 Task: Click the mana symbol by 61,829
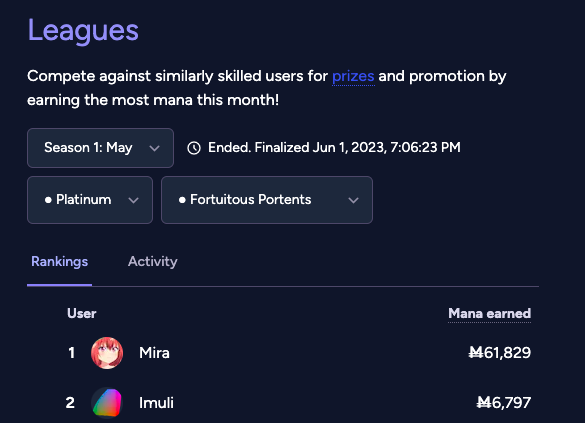[x=476, y=352]
